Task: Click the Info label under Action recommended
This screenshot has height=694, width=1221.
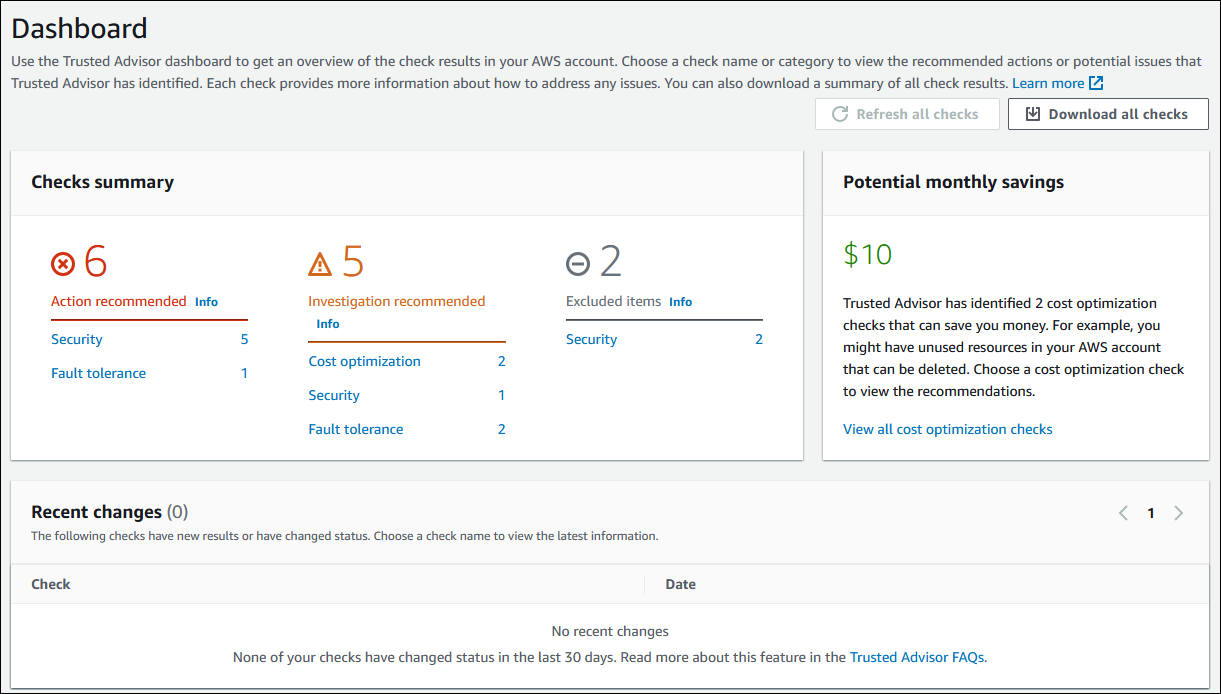Action: click(x=206, y=301)
